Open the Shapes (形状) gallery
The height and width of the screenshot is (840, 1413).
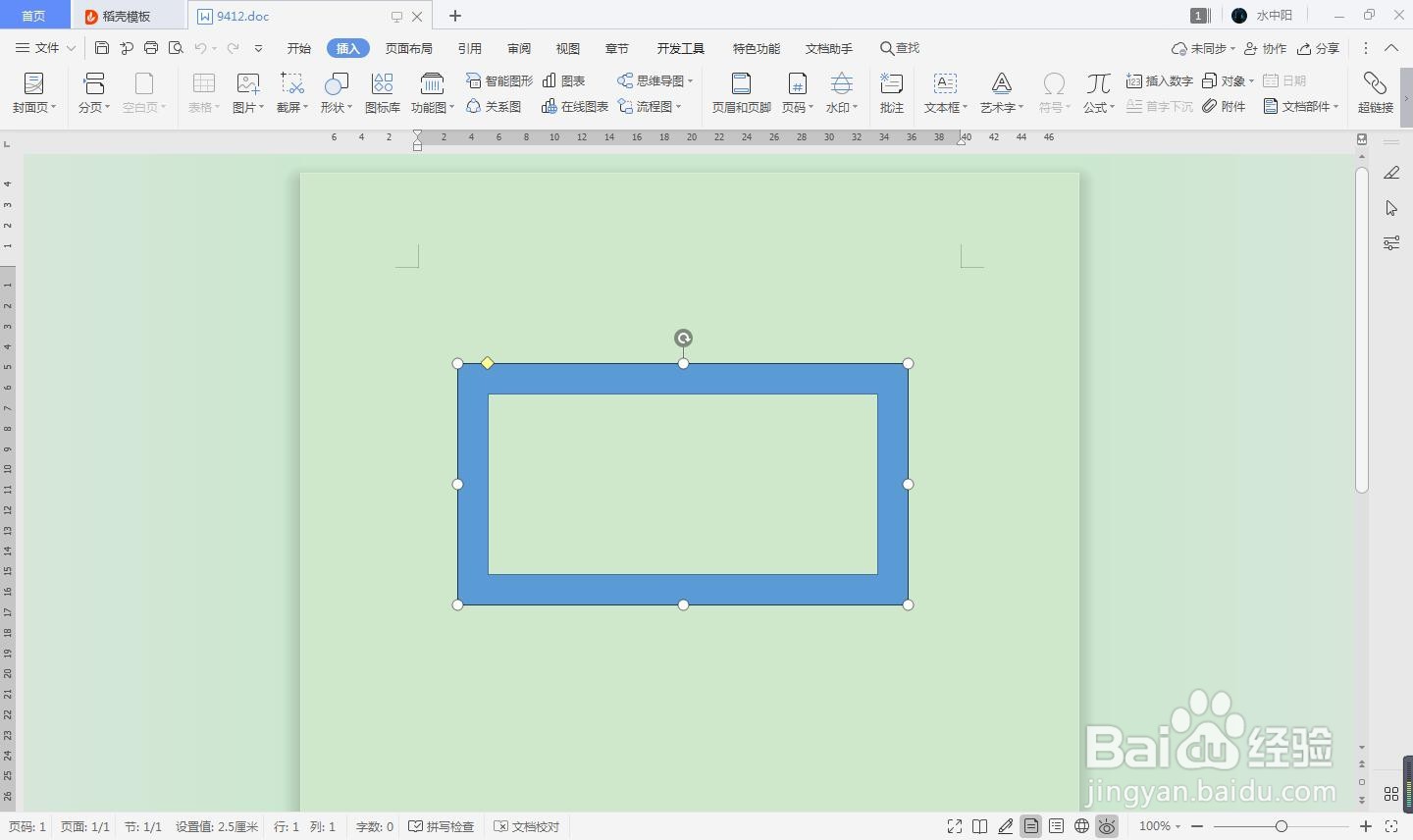pos(337,93)
